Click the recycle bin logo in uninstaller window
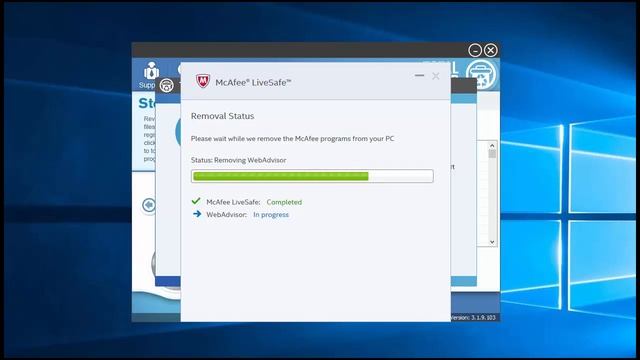Screen dimensions: 640x360 (482, 75)
